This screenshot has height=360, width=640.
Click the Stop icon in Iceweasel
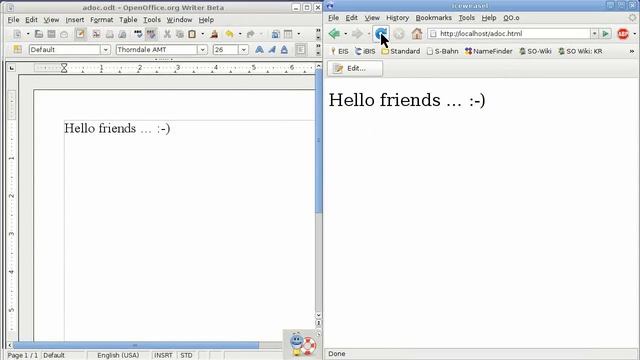[x=399, y=34]
